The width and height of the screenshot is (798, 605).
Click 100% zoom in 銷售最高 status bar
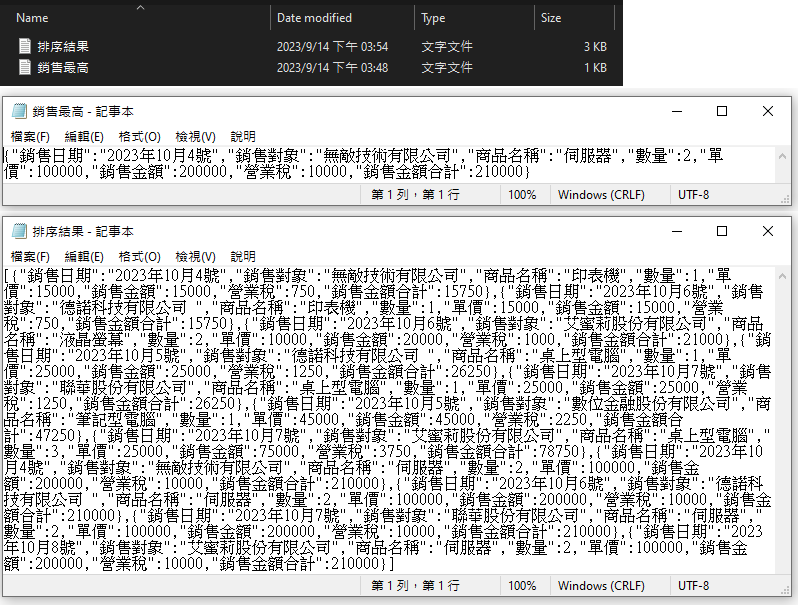(x=522, y=194)
